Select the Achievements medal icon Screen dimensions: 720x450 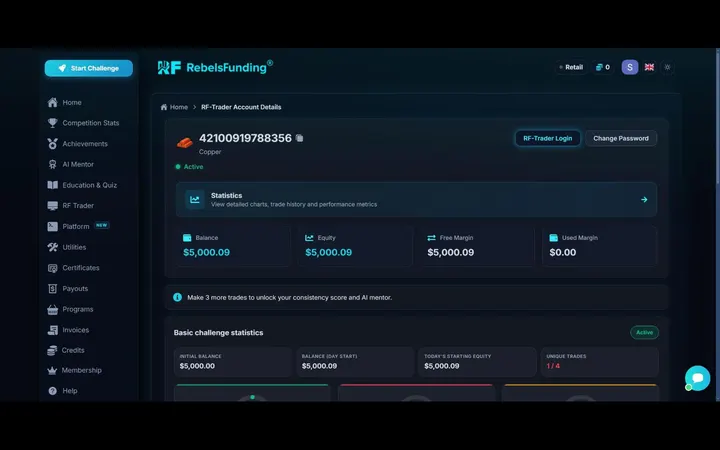point(53,144)
